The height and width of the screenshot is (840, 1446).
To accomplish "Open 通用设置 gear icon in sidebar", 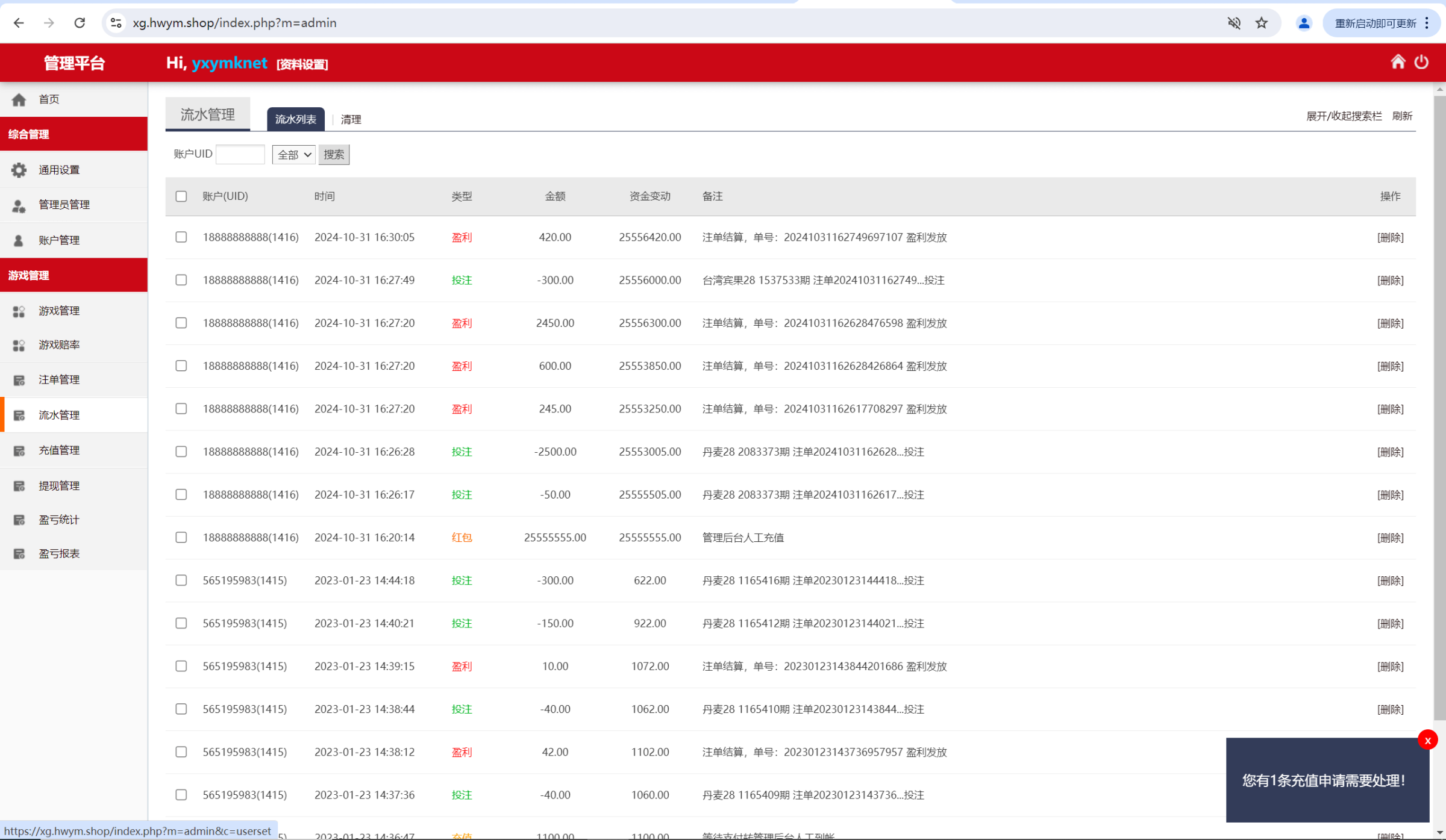I will click(19, 170).
